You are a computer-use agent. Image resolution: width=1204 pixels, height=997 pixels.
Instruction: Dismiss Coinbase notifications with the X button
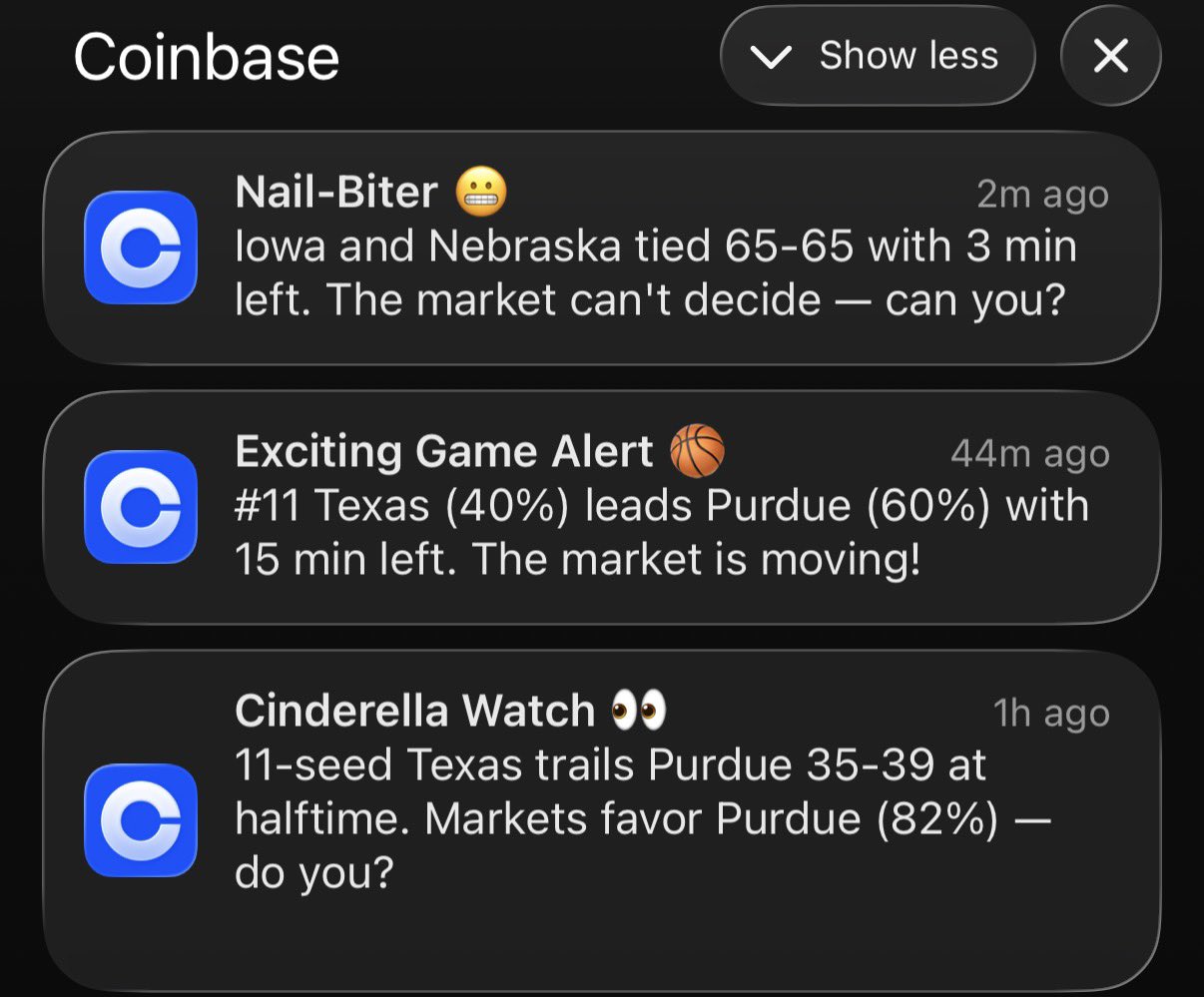(1110, 56)
